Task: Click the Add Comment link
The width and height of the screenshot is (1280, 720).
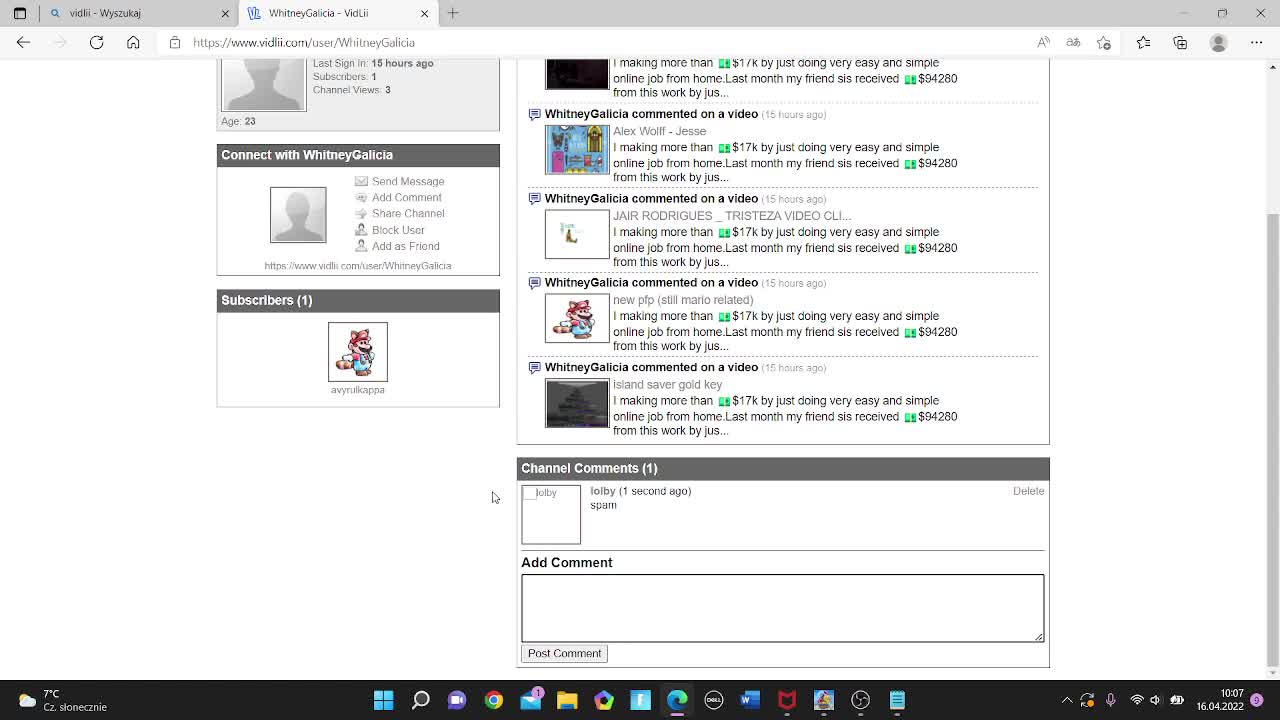Action: (407, 197)
